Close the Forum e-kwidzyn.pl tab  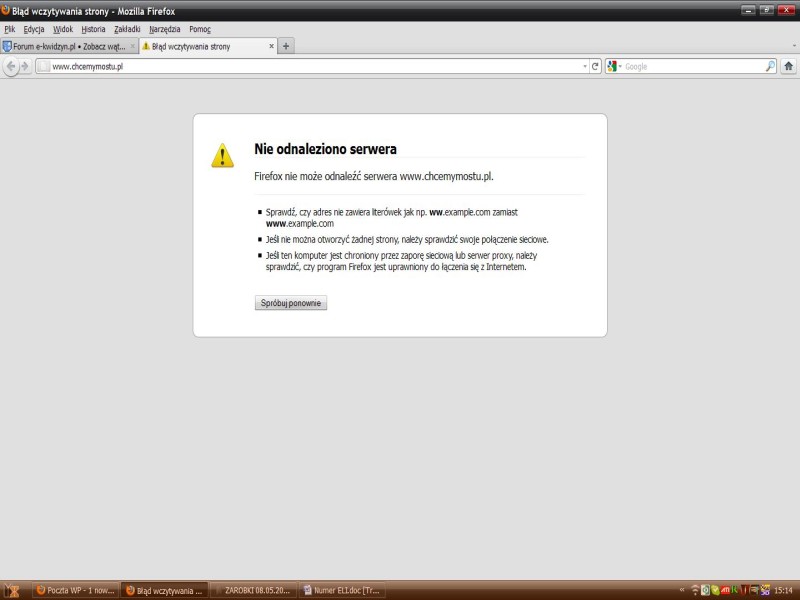133,46
